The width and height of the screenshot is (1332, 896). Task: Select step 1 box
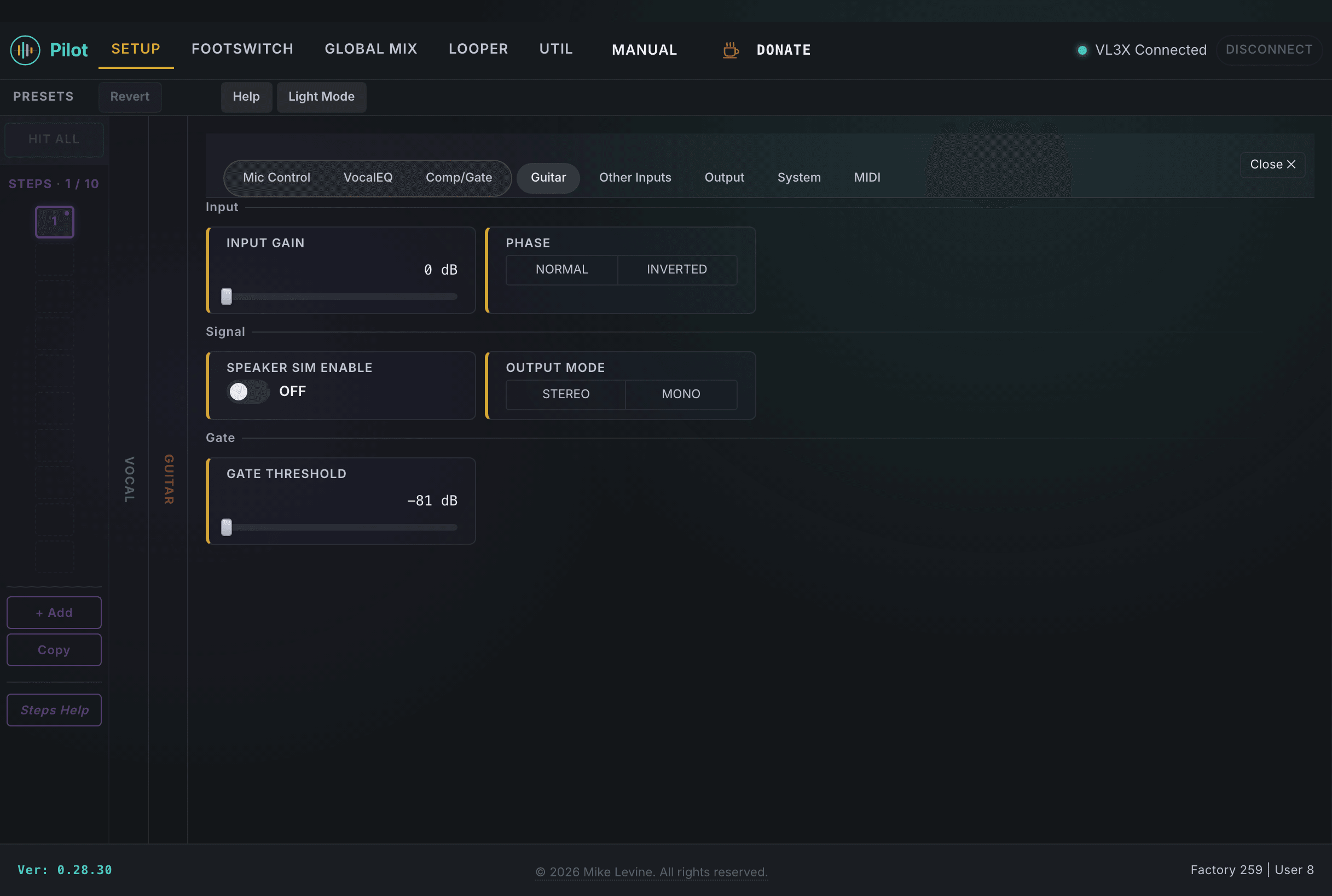[55, 222]
